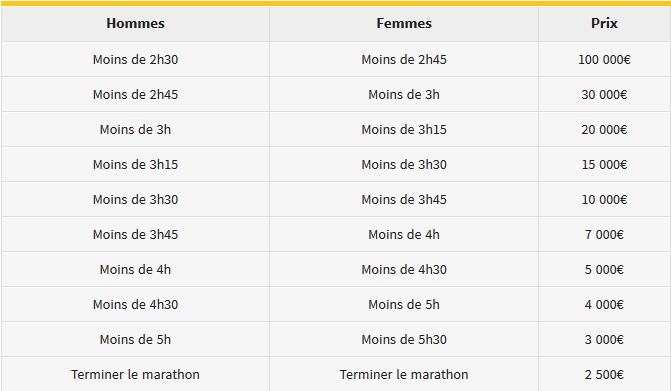This screenshot has height=391, width=671.
Task: Click the 10 000€ prize cell
Action: (x=604, y=199)
